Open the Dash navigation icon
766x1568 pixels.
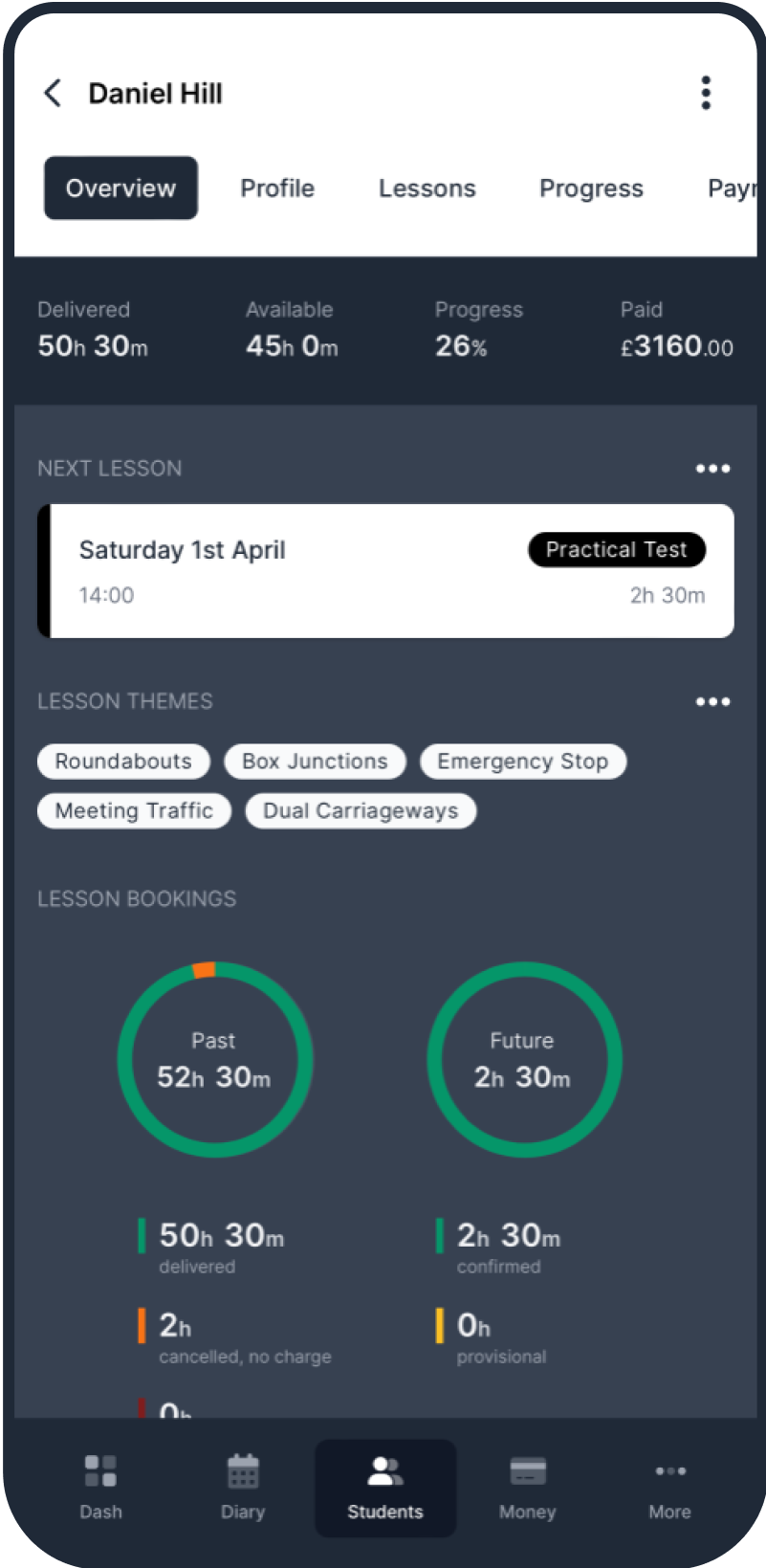click(x=100, y=1471)
